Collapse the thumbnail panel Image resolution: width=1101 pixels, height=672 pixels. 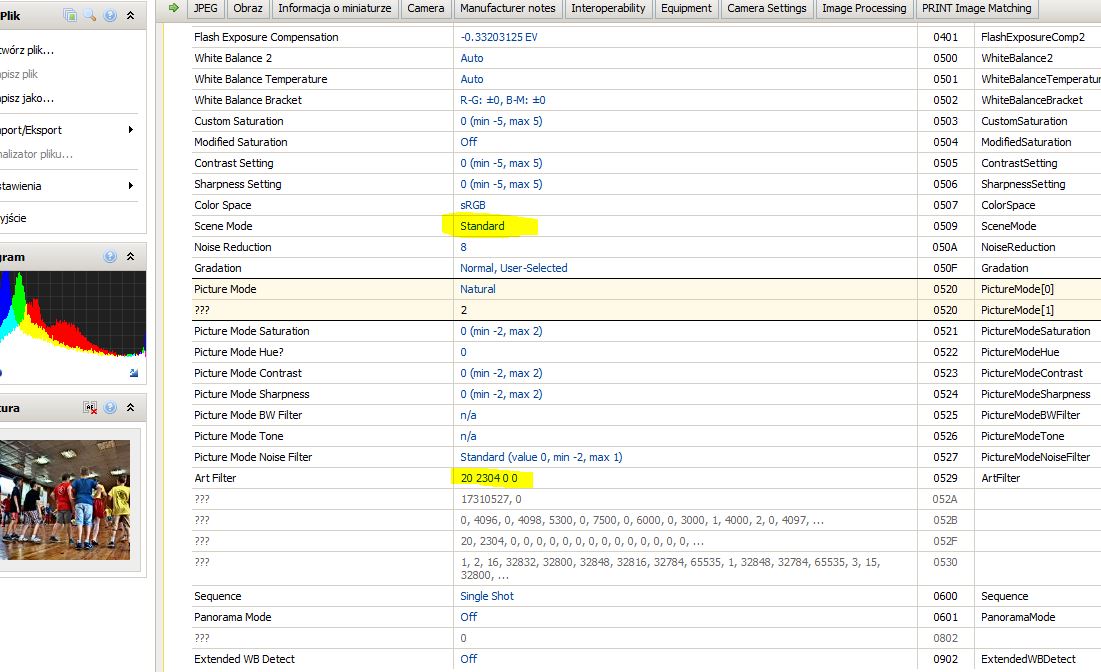(130, 408)
